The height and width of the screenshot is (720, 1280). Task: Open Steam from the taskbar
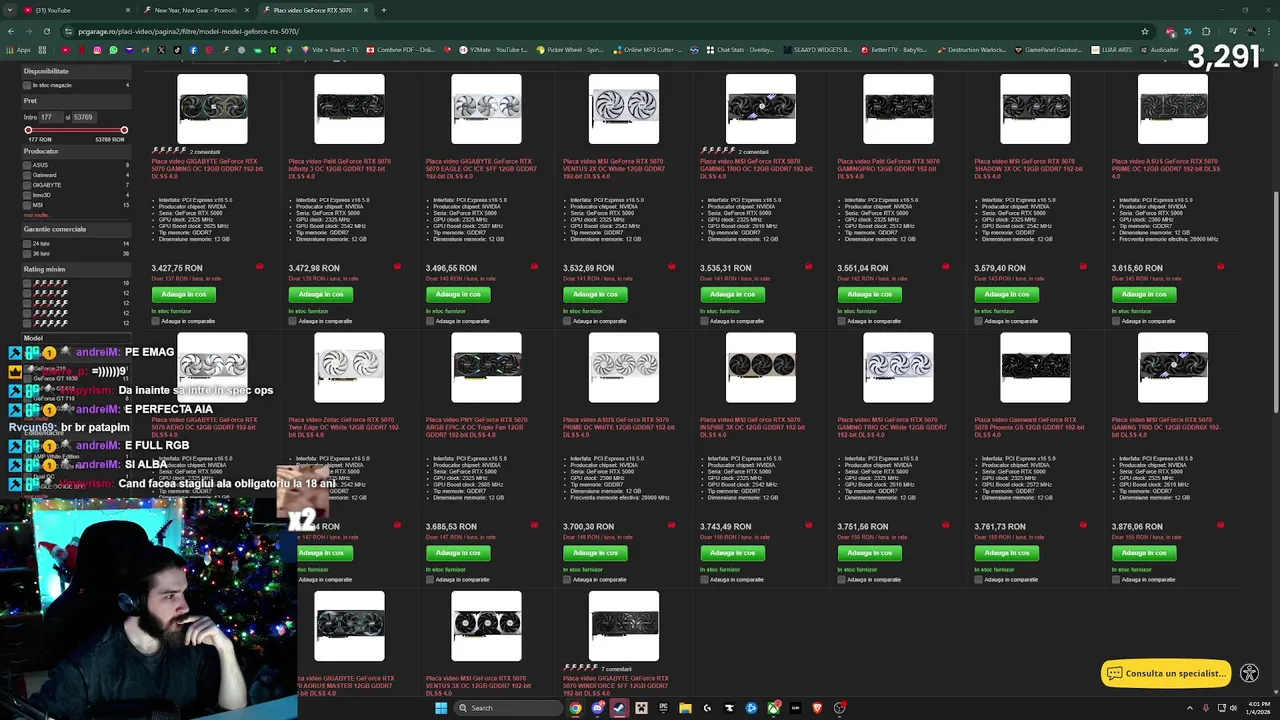[619, 708]
